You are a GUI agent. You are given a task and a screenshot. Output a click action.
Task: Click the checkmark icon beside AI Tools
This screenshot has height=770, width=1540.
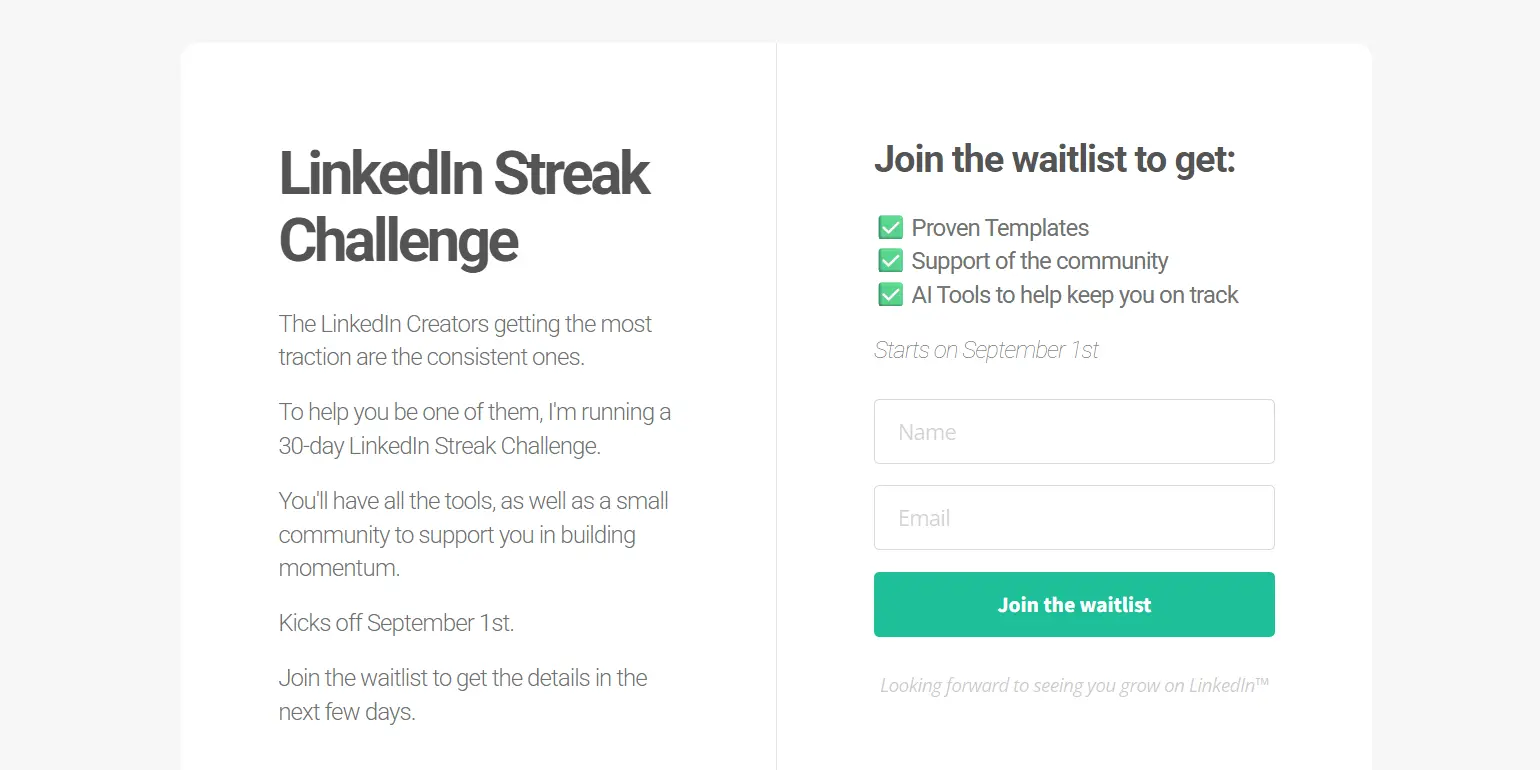tap(890, 295)
